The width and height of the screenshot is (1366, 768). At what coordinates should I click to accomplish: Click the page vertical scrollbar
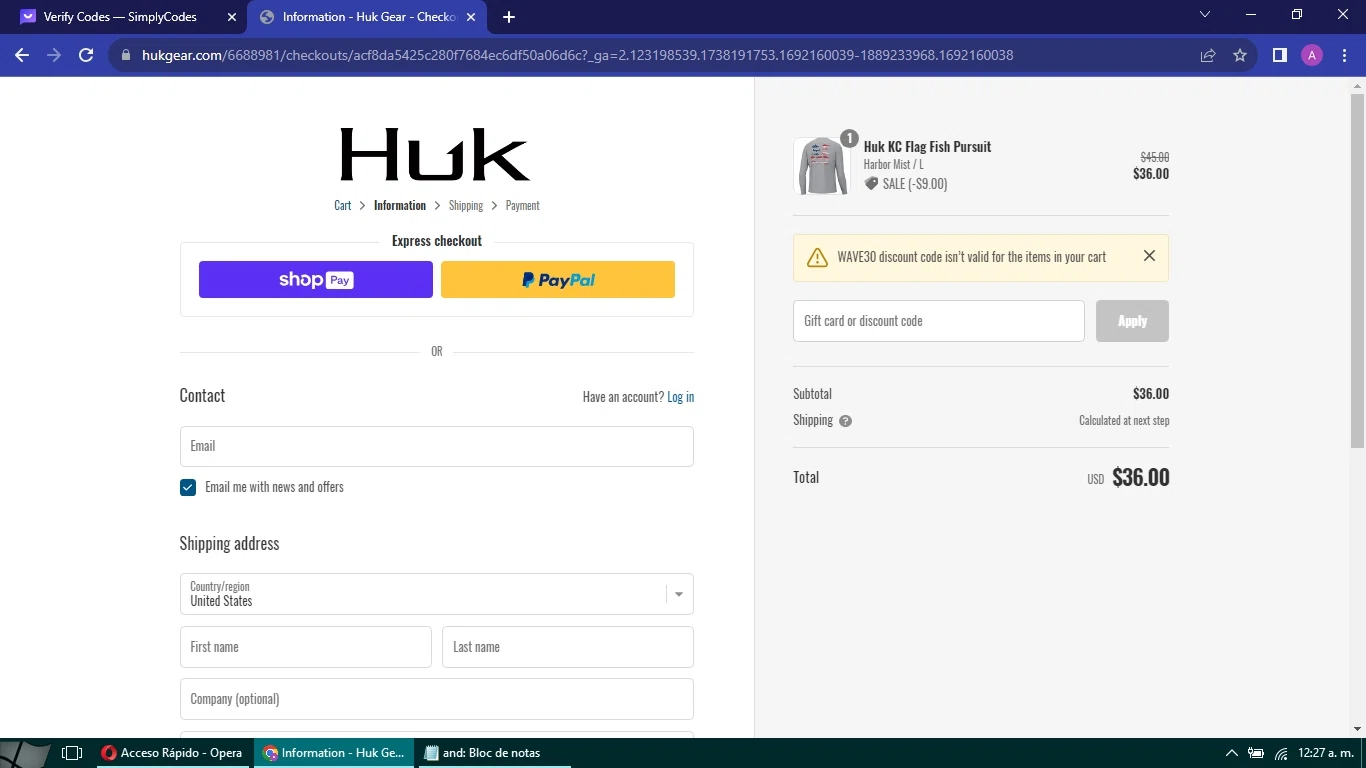tap(1357, 270)
